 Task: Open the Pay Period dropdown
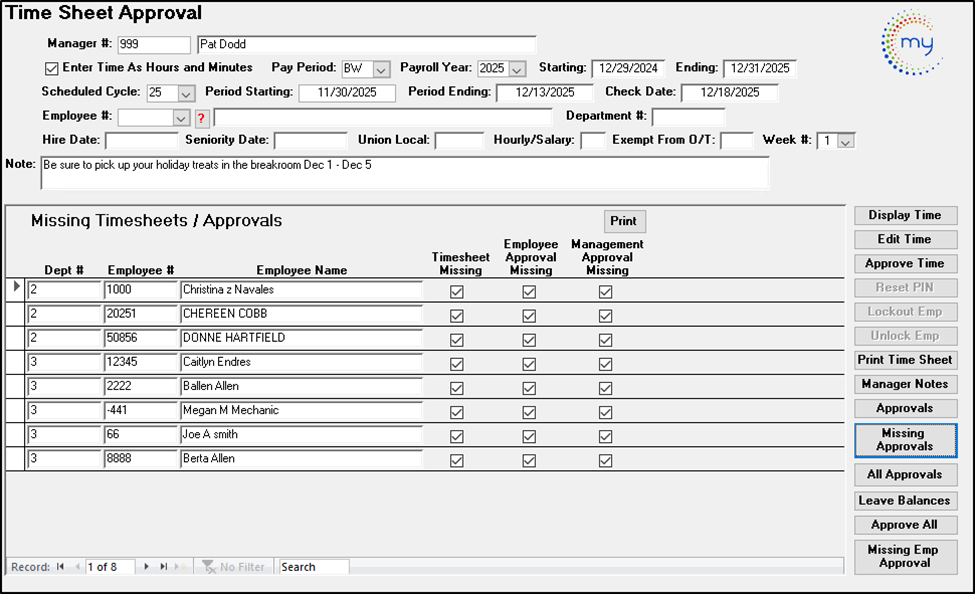point(381,69)
